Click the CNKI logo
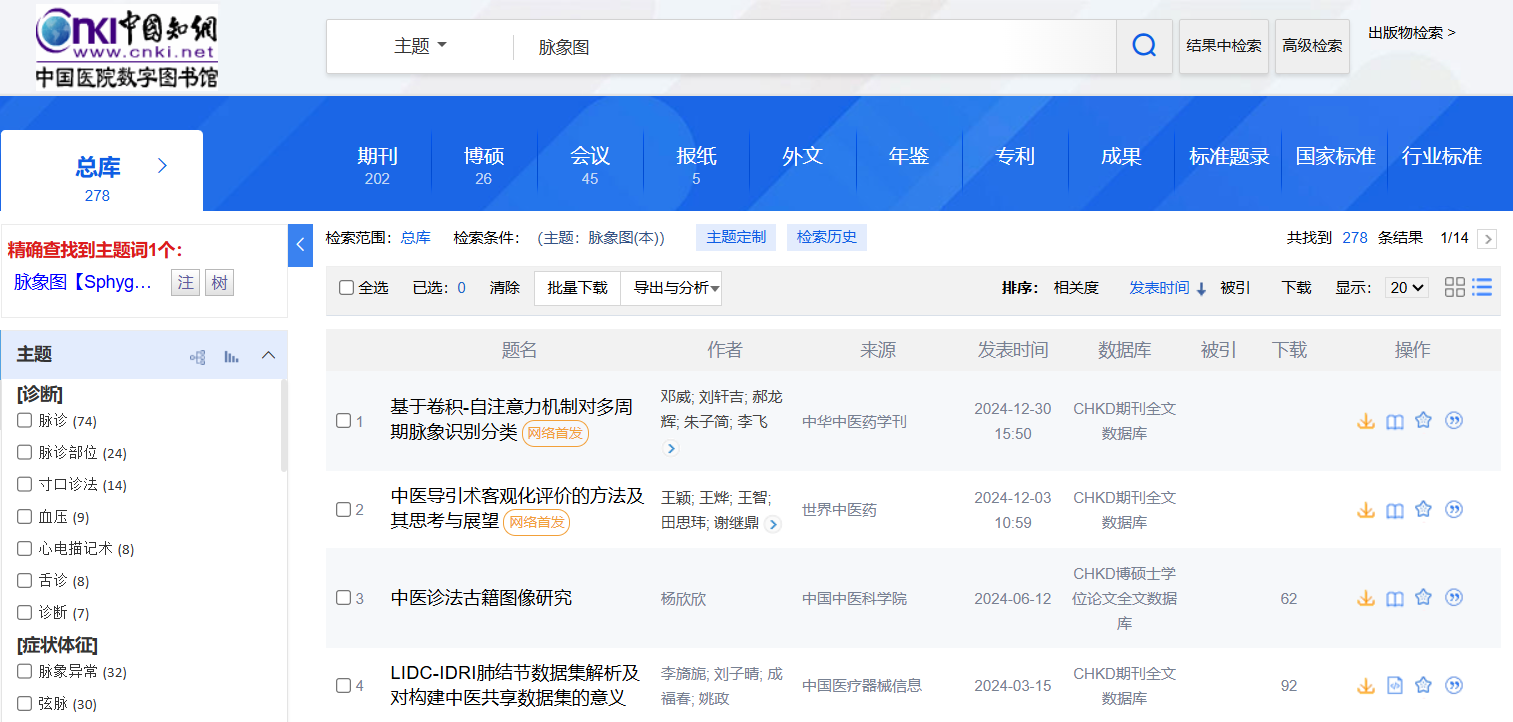1513x722 pixels. click(x=127, y=47)
